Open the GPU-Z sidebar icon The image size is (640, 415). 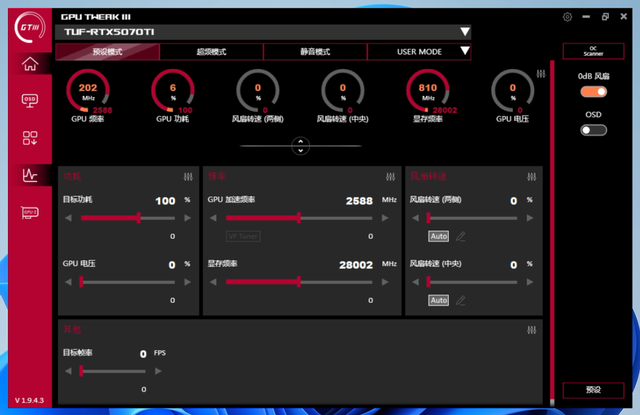click(30, 212)
